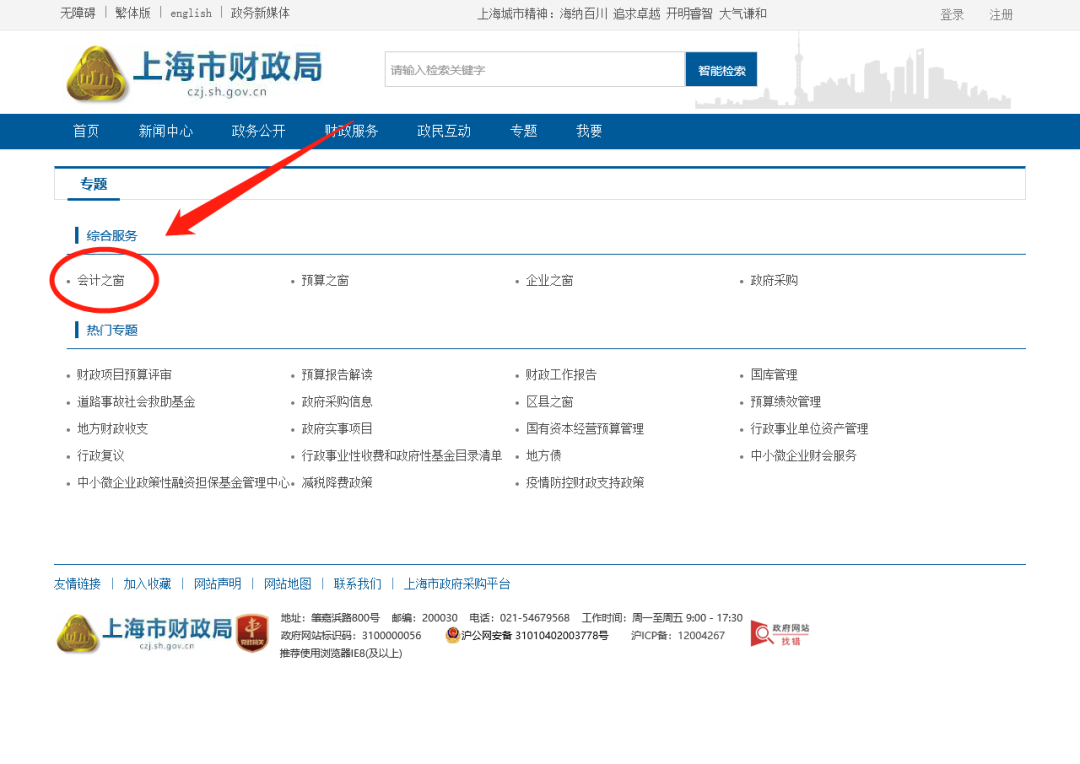
Task: Open 行政复议 topic
Action: 101,455
